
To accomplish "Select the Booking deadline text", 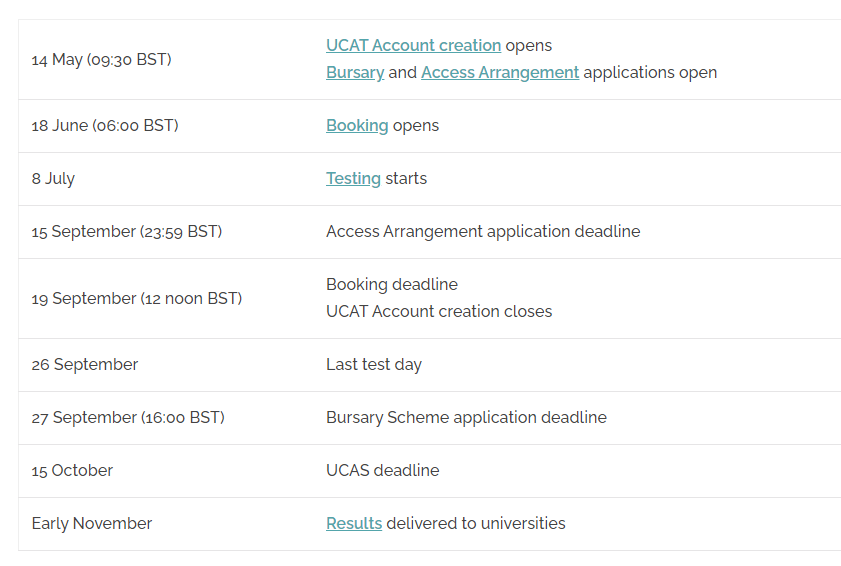I will pyautogui.click(x=392, y=285).
